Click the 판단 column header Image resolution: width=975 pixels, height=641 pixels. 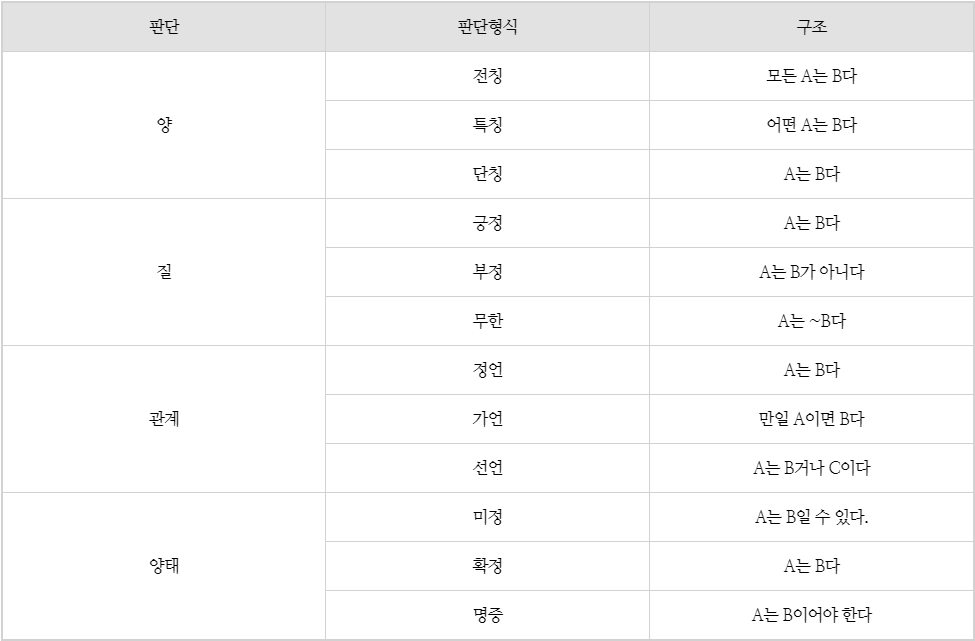tap(164, 27)
